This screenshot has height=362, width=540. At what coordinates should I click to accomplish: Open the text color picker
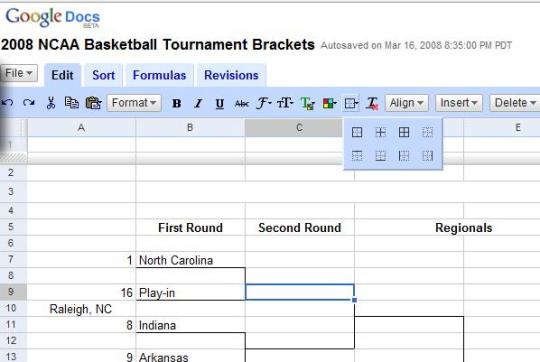[x=308, y=103]
